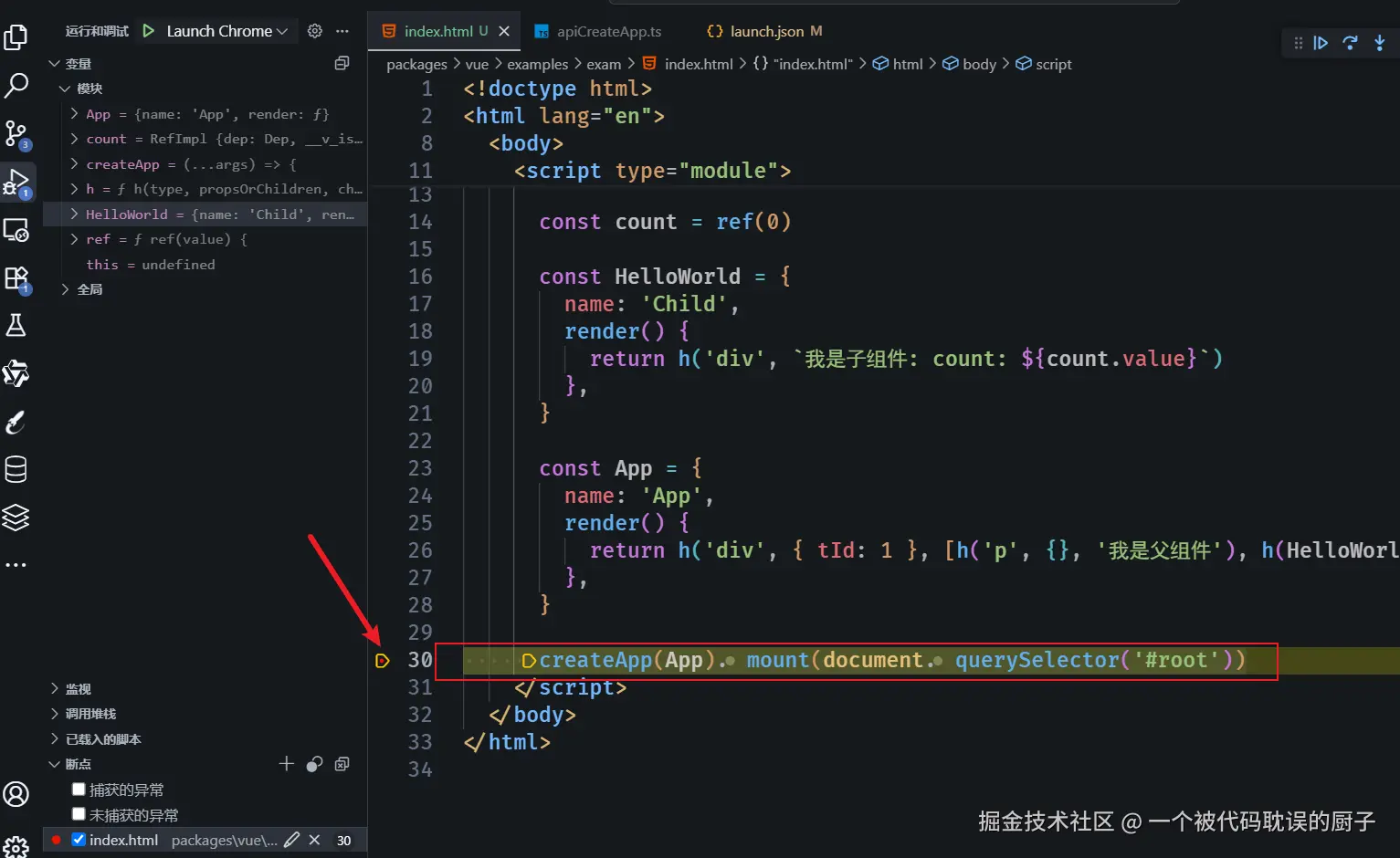The height and width of the screenshot is (858, 1400).
Task: Open debug view more actions ellipsis
Action: [x=342, y=31]
